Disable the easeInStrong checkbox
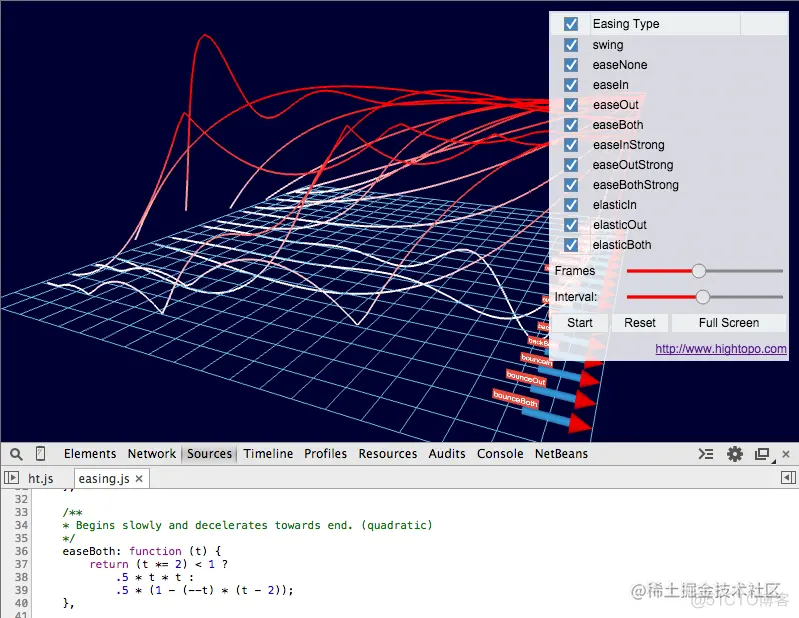 pyautogui.click(x=571, y=145)
